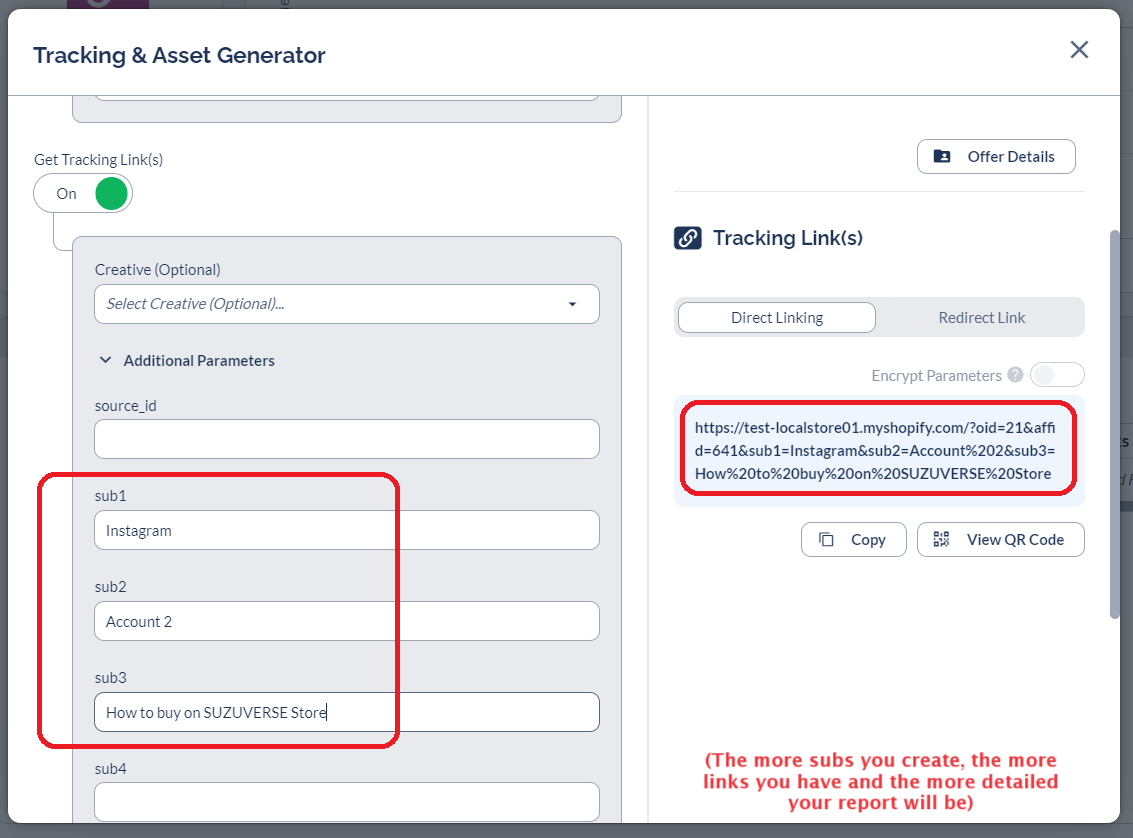The width and height of the screenshot is (1133, 838).
Task: Turn off the Get Tracking Link(s) toggle
Action: [83, 194]
